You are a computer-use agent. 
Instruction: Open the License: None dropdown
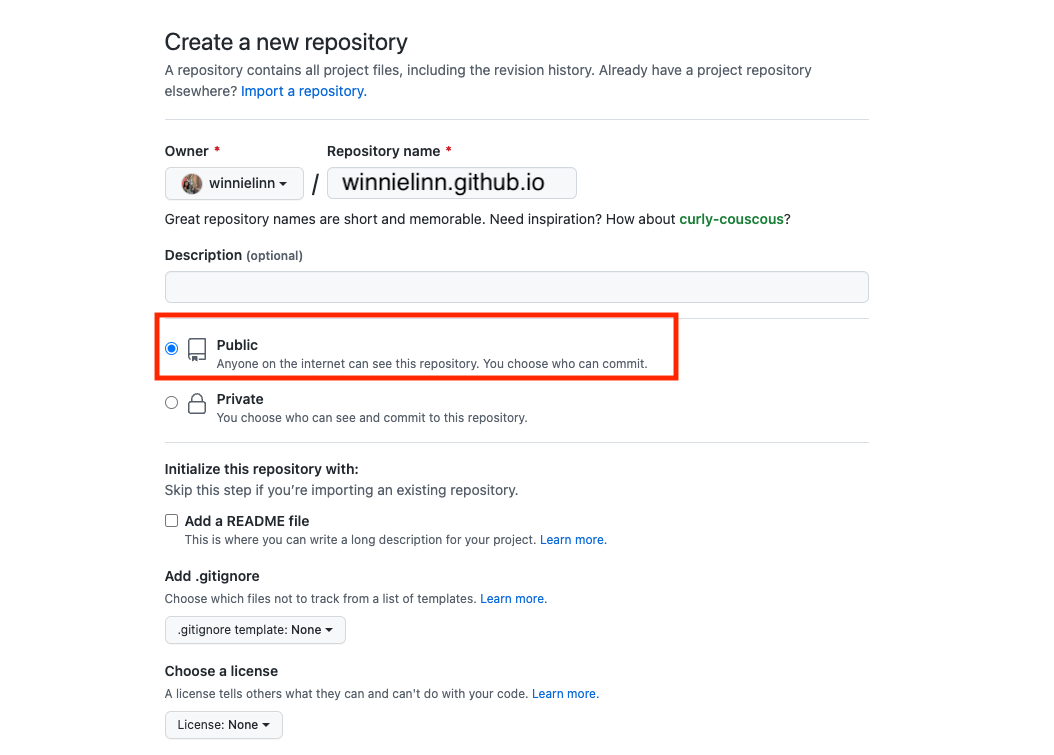tap(224, 725)
